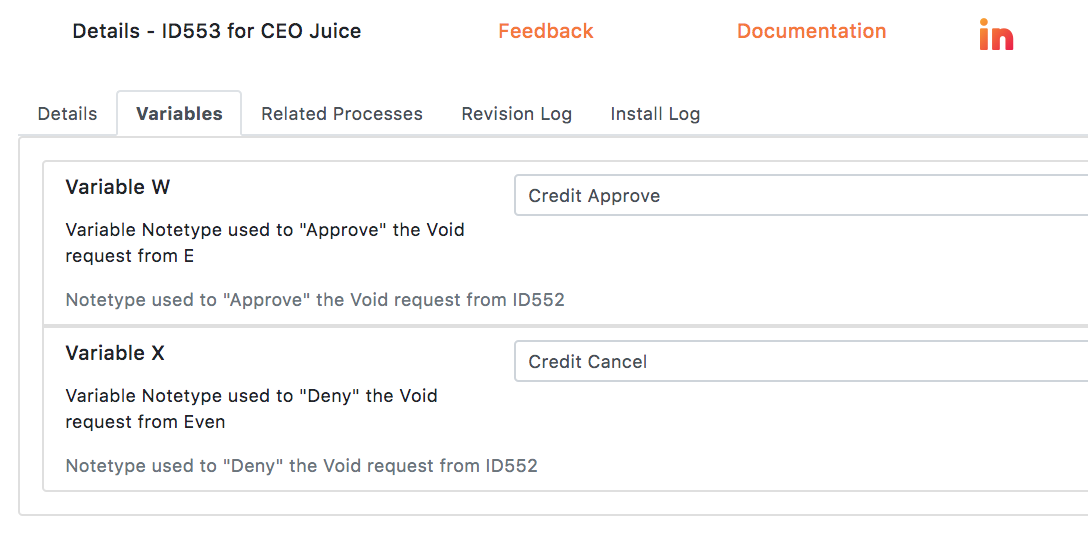1088x546 pixels.
Task: Click the orange 'in' logo icon
Action: coord(996,34)
